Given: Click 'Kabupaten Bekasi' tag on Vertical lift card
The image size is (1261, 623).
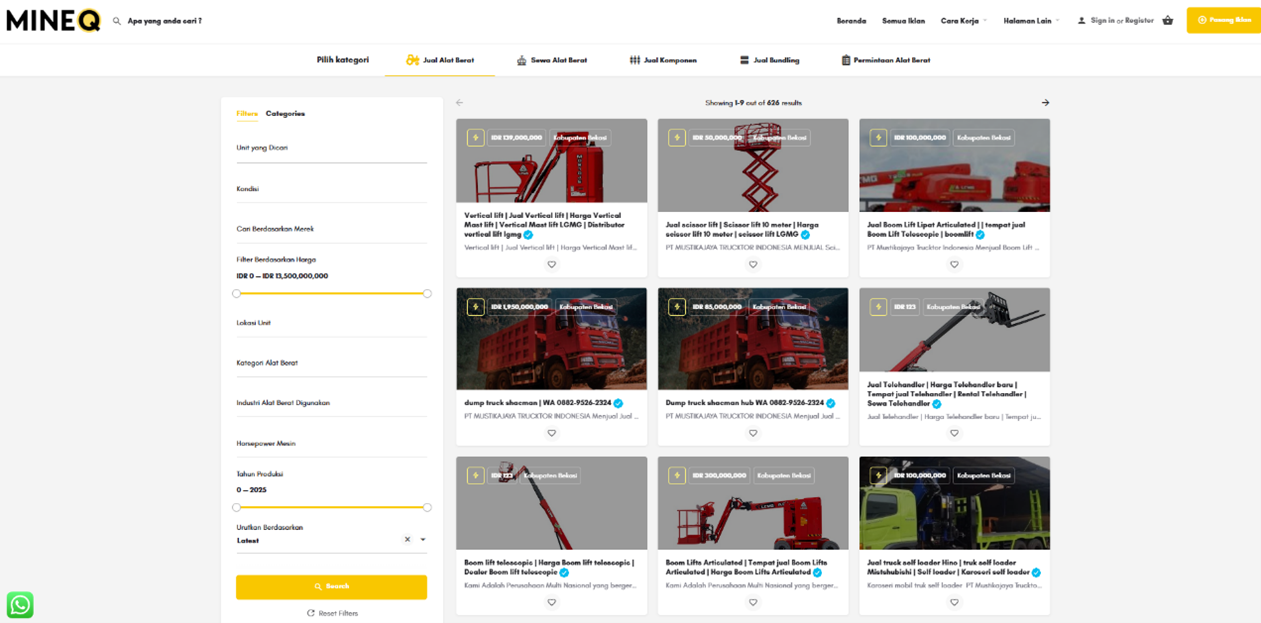Looking at the screenshot, I should pyautogui.click(x=580, y=138).
